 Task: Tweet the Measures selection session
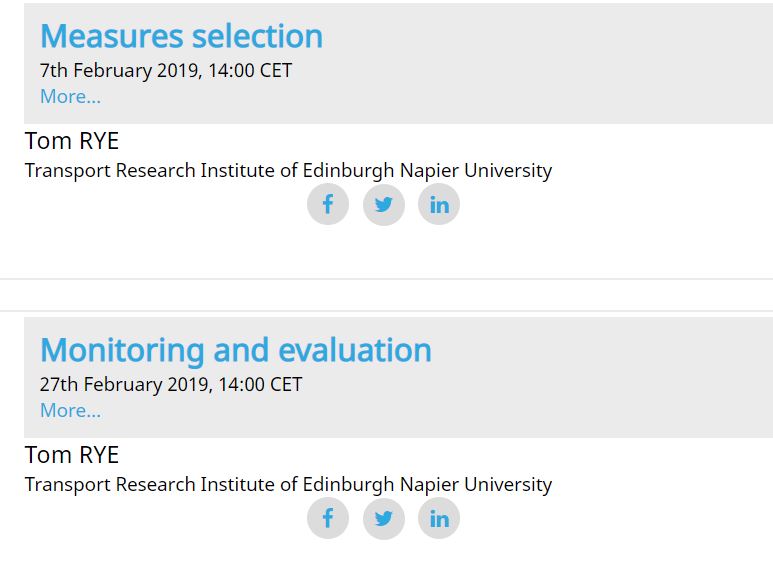(384, 204)
